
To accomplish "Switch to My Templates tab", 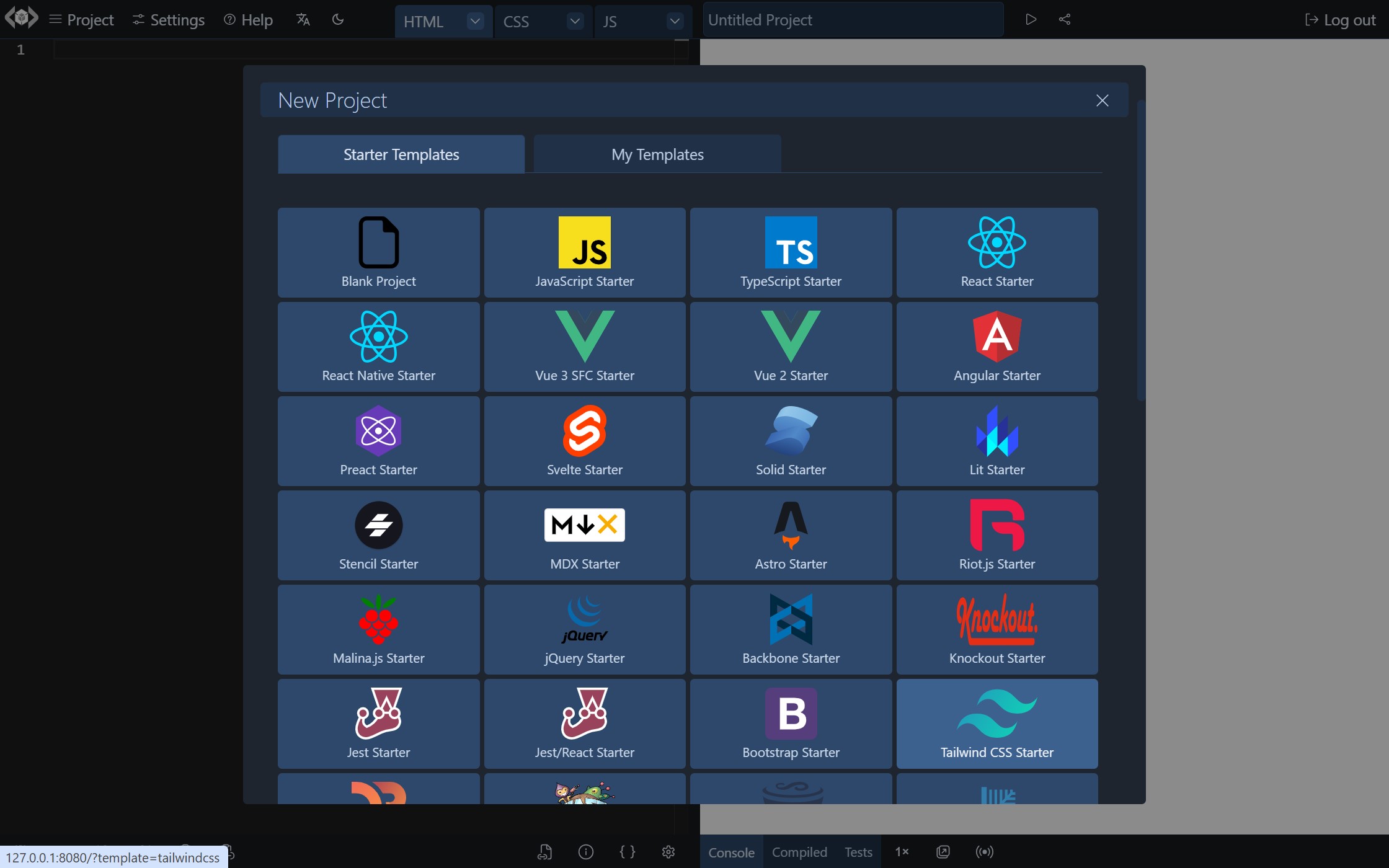I will [x=657, y=153].
